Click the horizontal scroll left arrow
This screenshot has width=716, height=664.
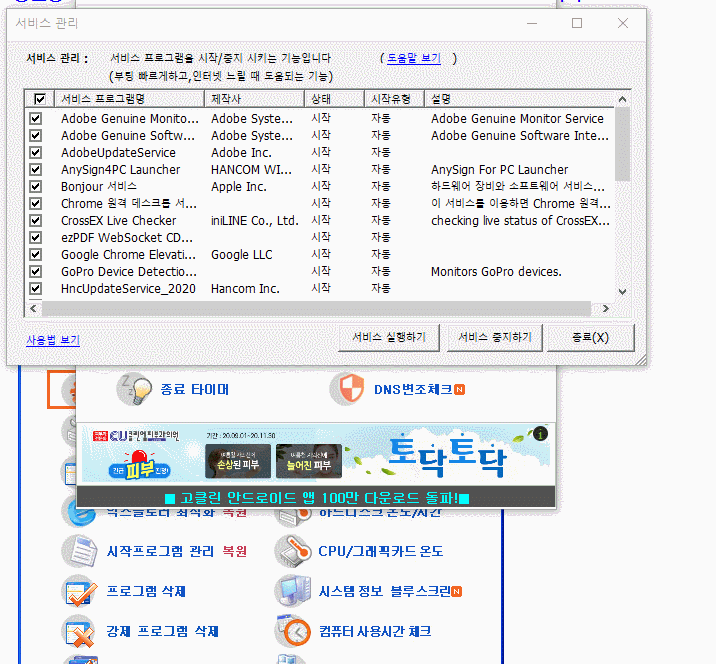(33, 309)
